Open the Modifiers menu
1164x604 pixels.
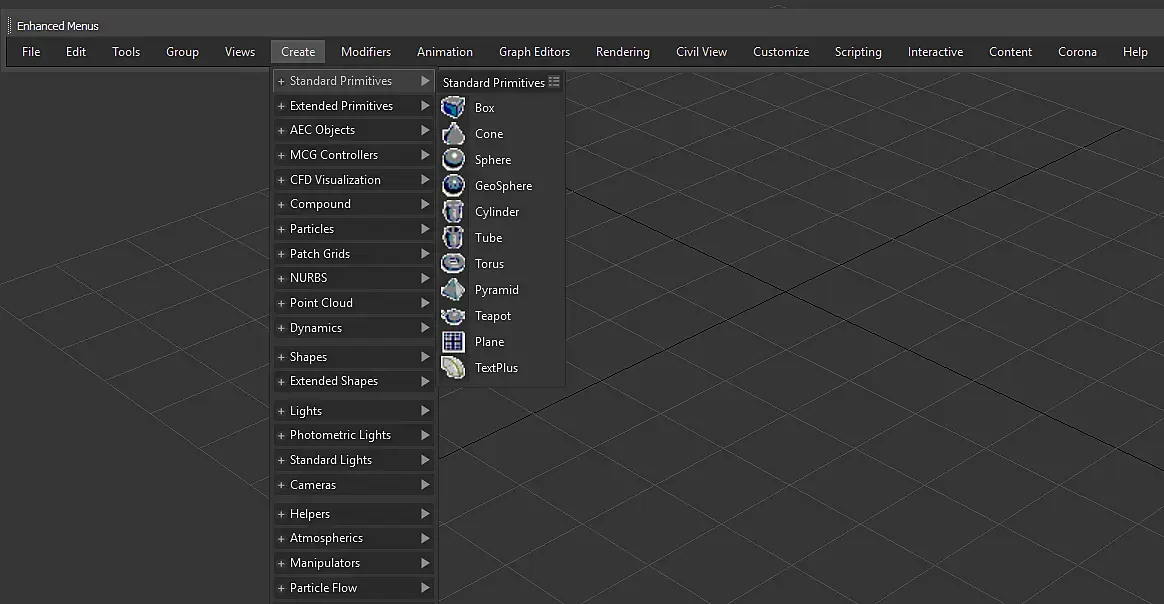pos(366,52)
